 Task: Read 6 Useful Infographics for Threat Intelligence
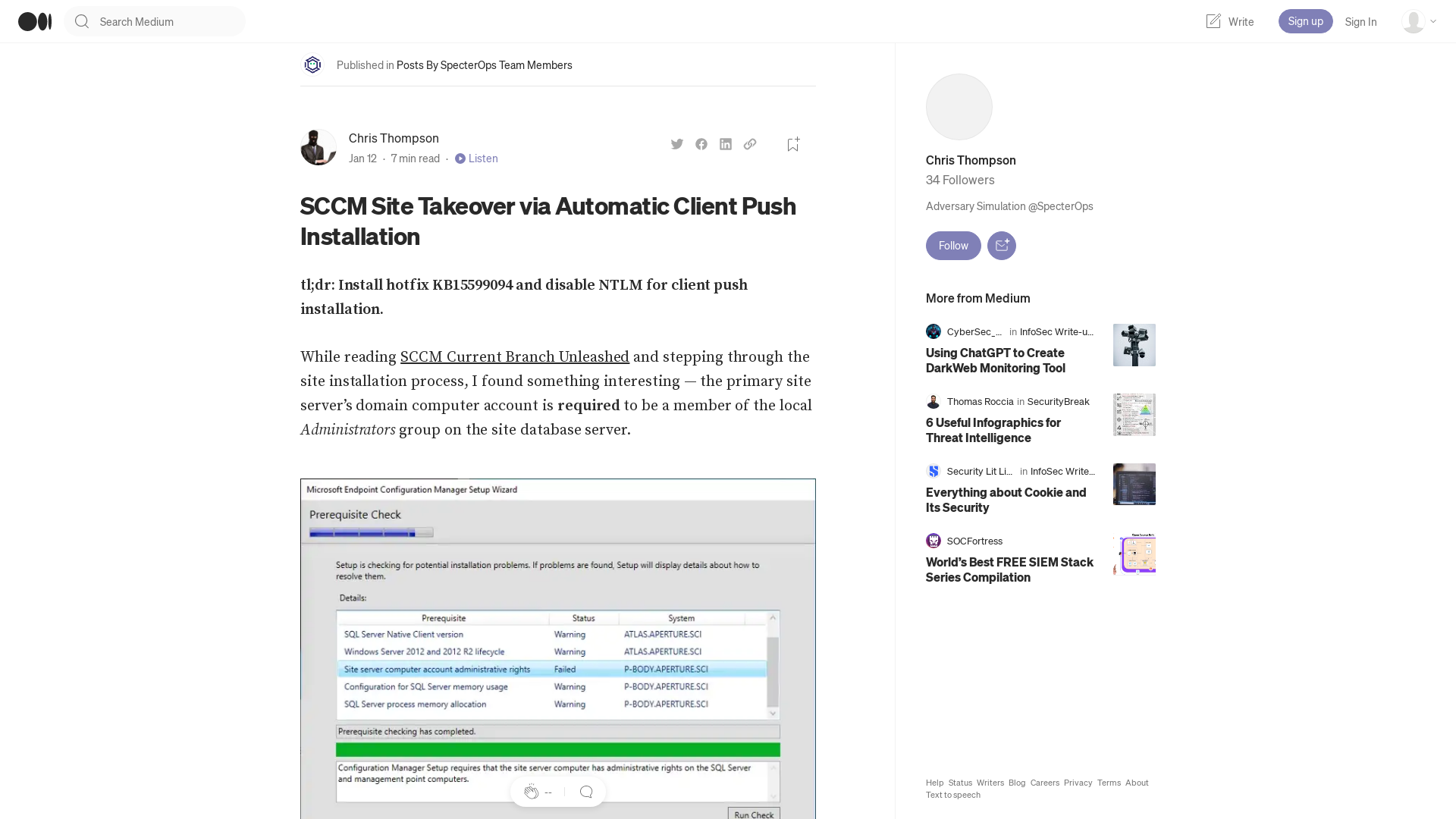pyautogui.click(x=993, y=430)
